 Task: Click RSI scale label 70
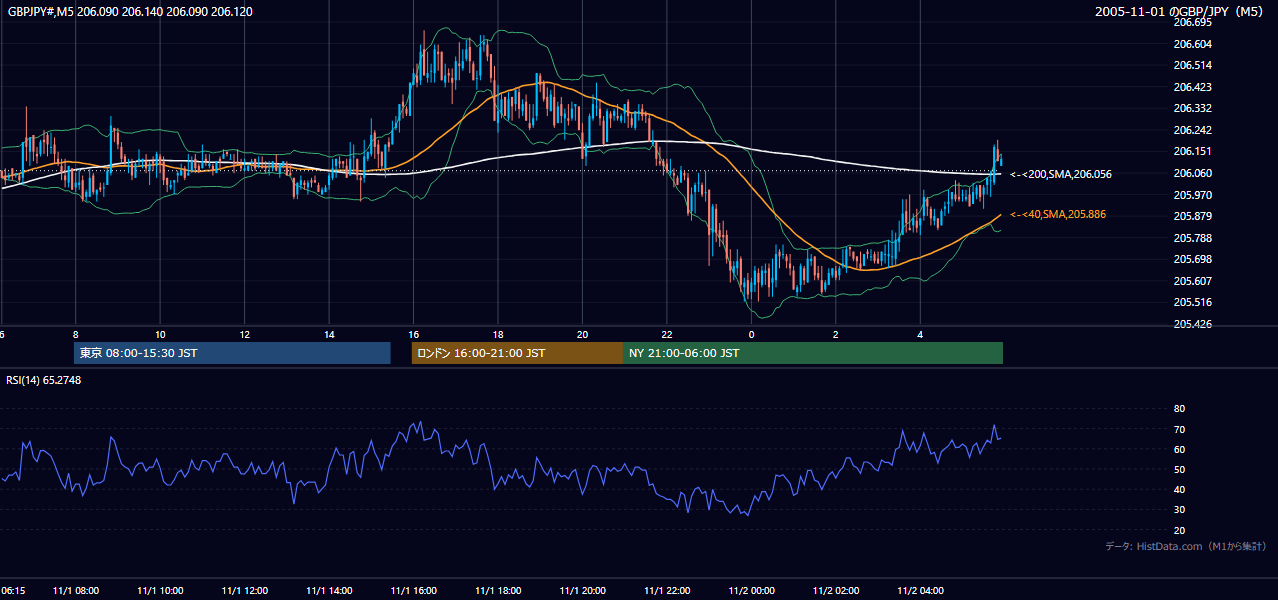[x=1179, y=429]
